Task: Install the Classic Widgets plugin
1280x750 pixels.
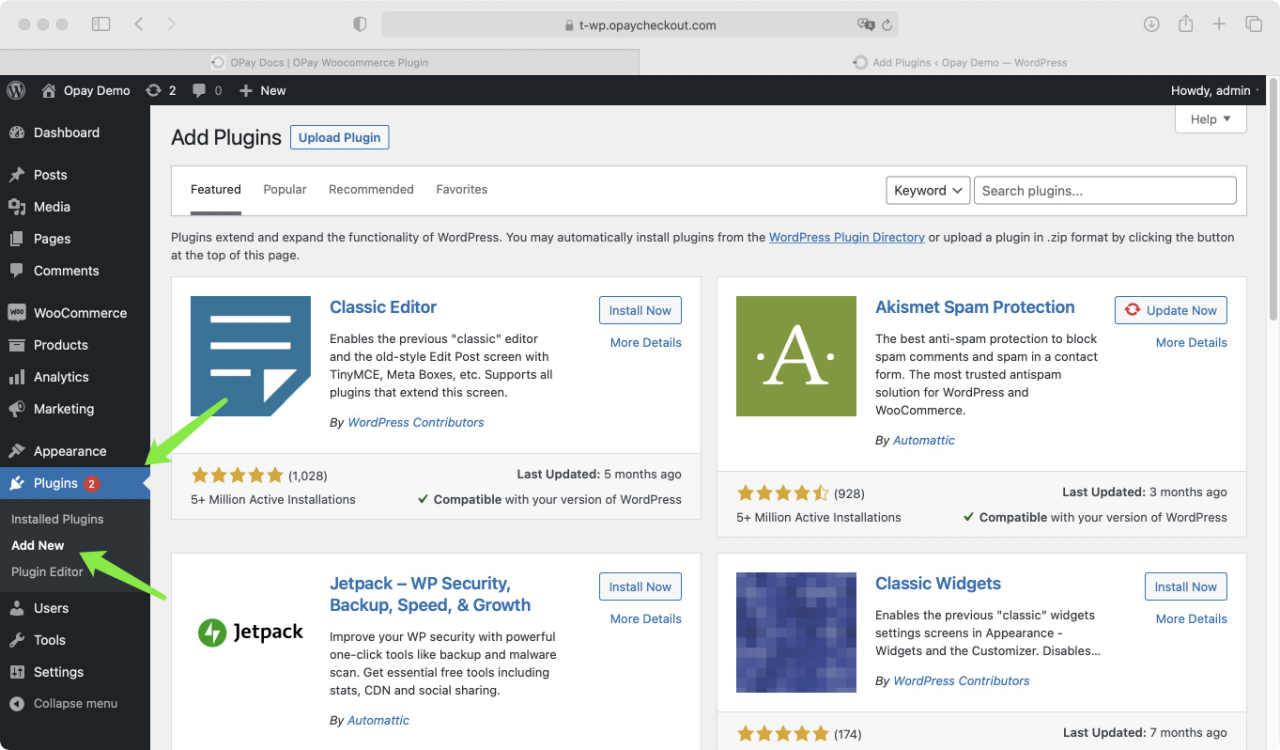Action: [1186, 587]
